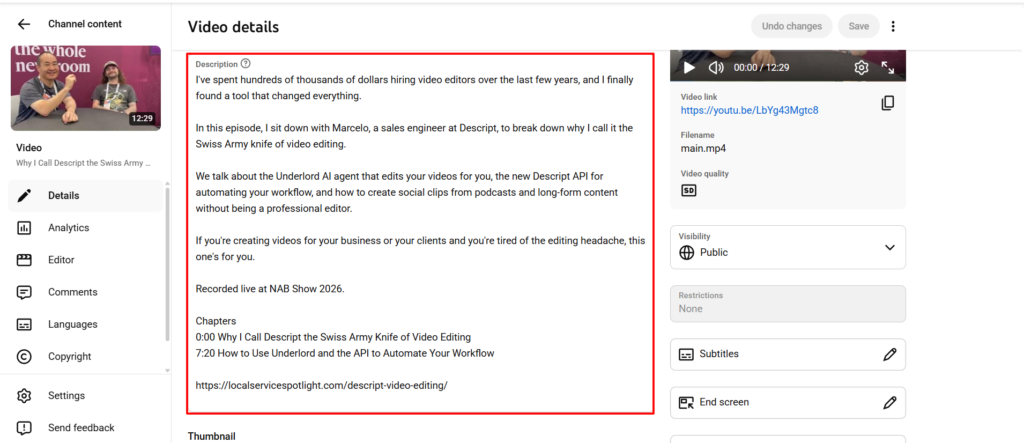Mute the video preview volume
Image resolution: width=1024 pixels, height=443 pixels.
716,67
